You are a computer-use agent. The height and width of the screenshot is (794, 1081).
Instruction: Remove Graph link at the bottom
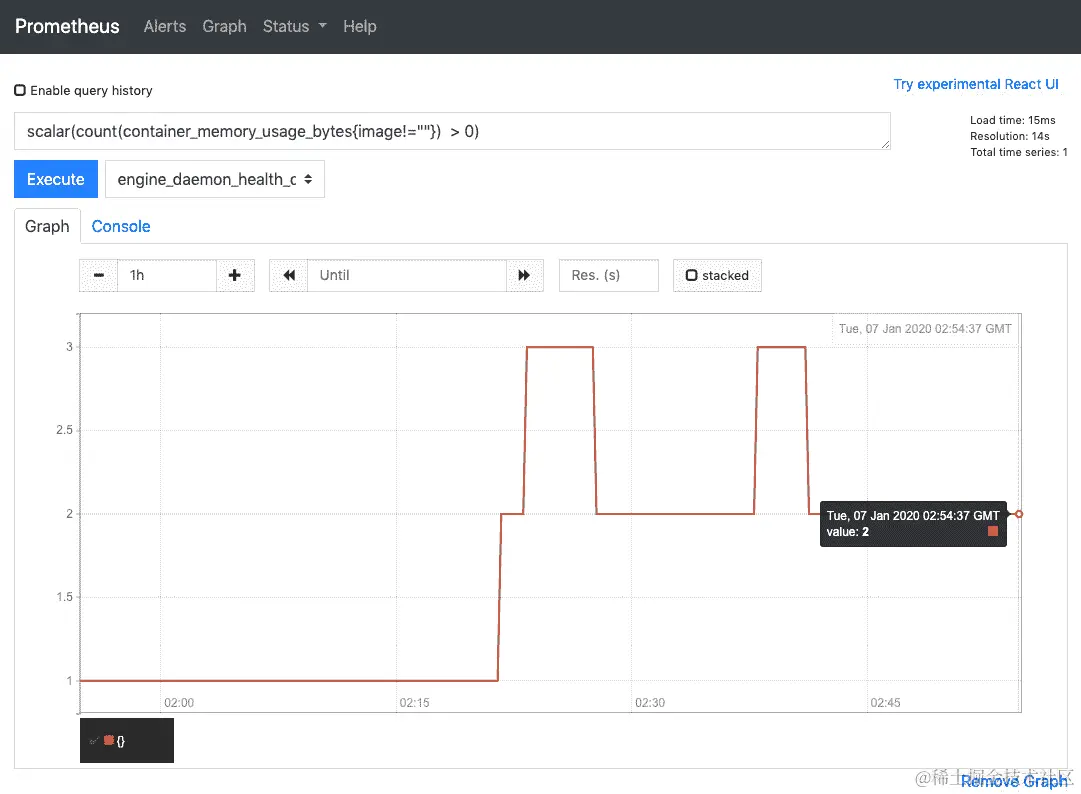coord(1013,781)
